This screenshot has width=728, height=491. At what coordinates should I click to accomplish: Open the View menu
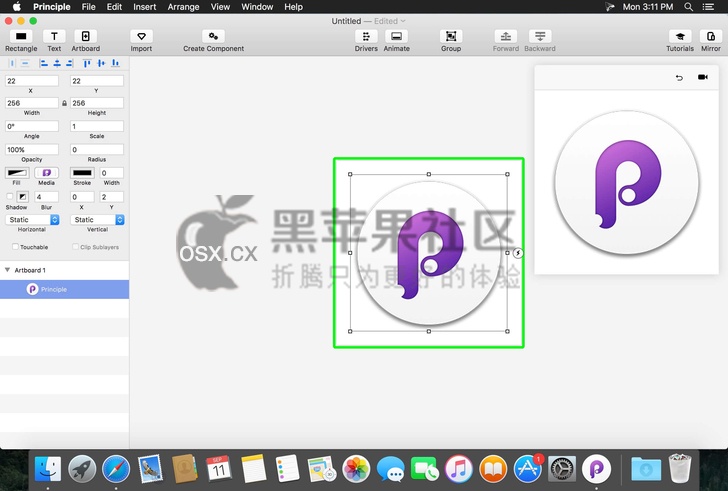pos(220,7)
